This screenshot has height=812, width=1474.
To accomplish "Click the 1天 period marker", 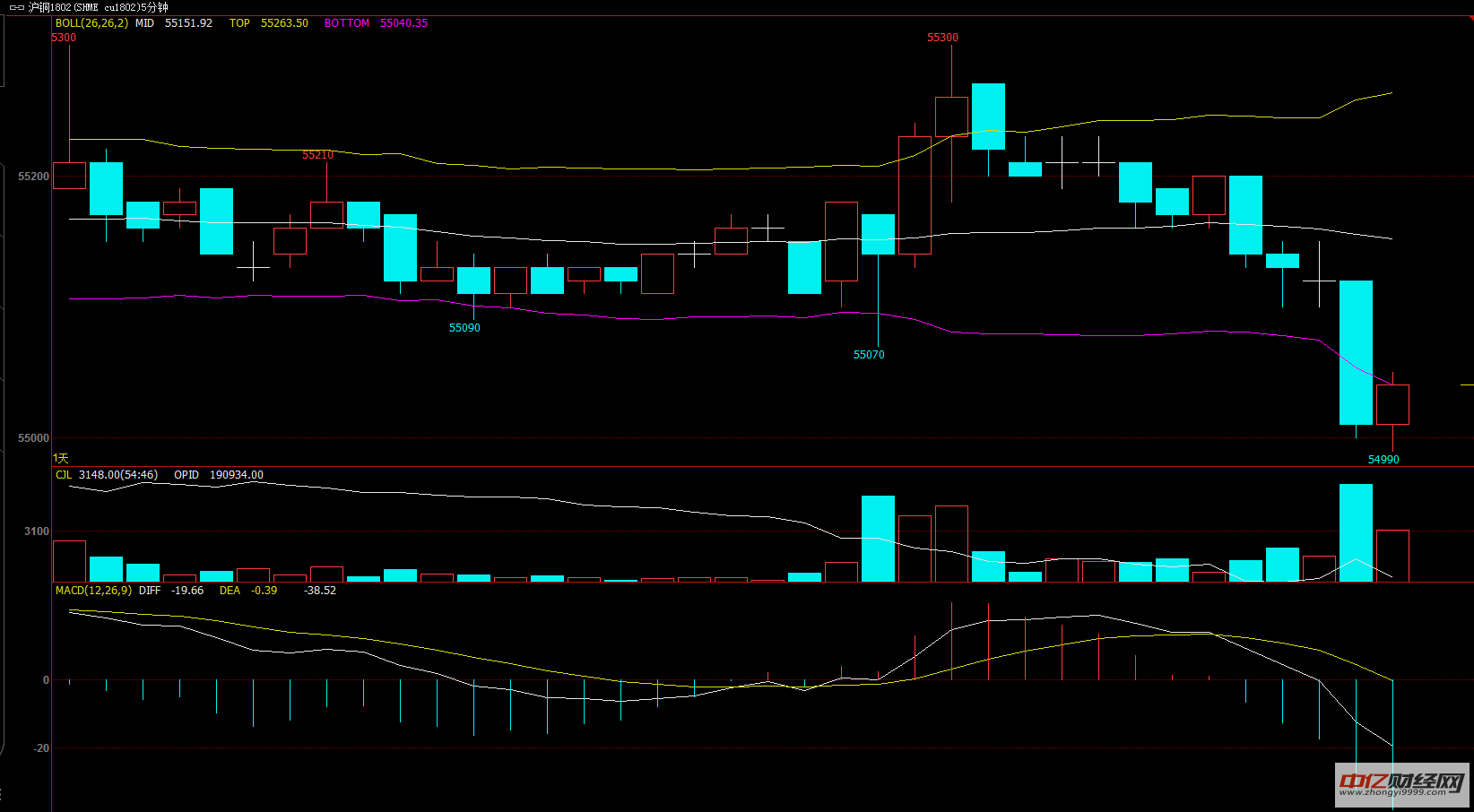I will tap(60, 458).
